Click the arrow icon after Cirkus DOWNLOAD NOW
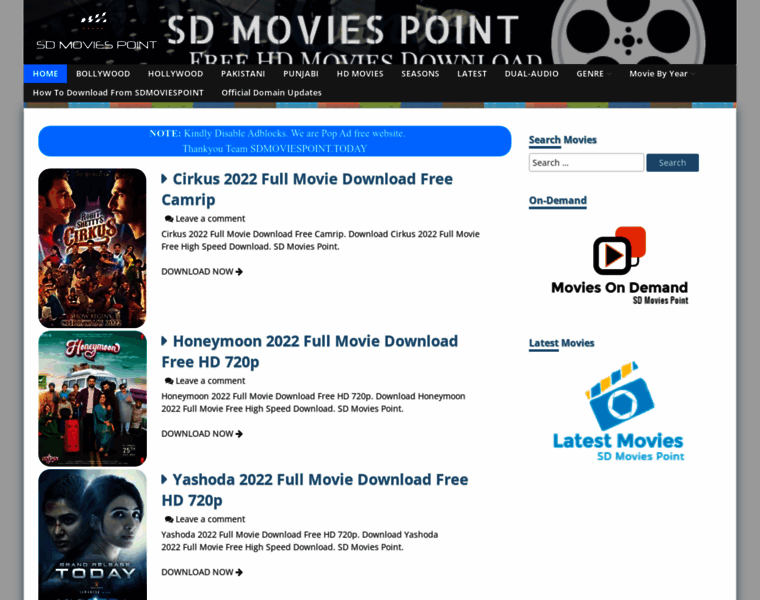This screenshot has width=760, height=600. click(239, 272)
